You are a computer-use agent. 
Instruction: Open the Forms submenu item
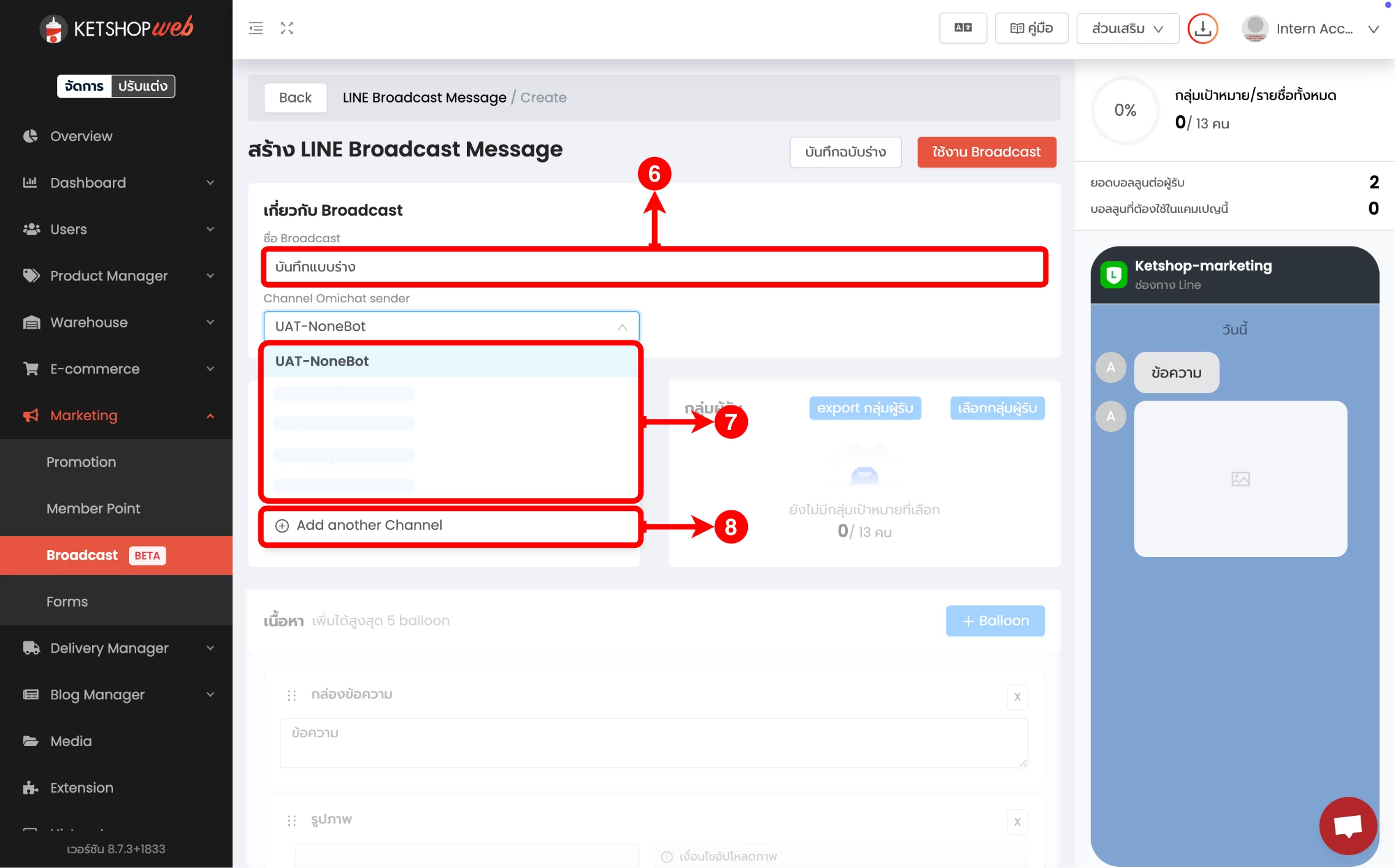67,602
